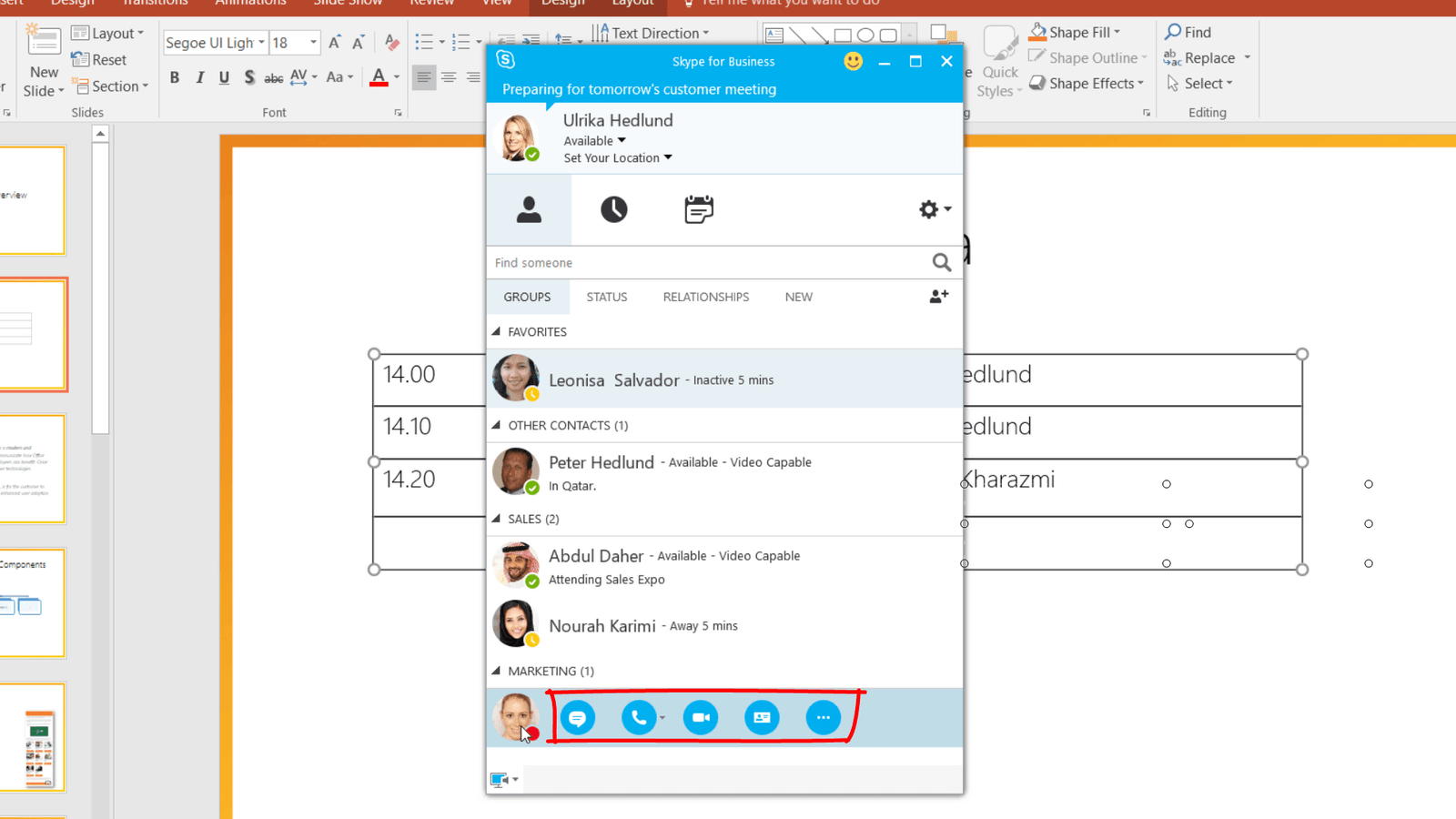The image size is (1456, 819).
Task: Start a video call
Action: pyautogui.click(x=700, y=718)
